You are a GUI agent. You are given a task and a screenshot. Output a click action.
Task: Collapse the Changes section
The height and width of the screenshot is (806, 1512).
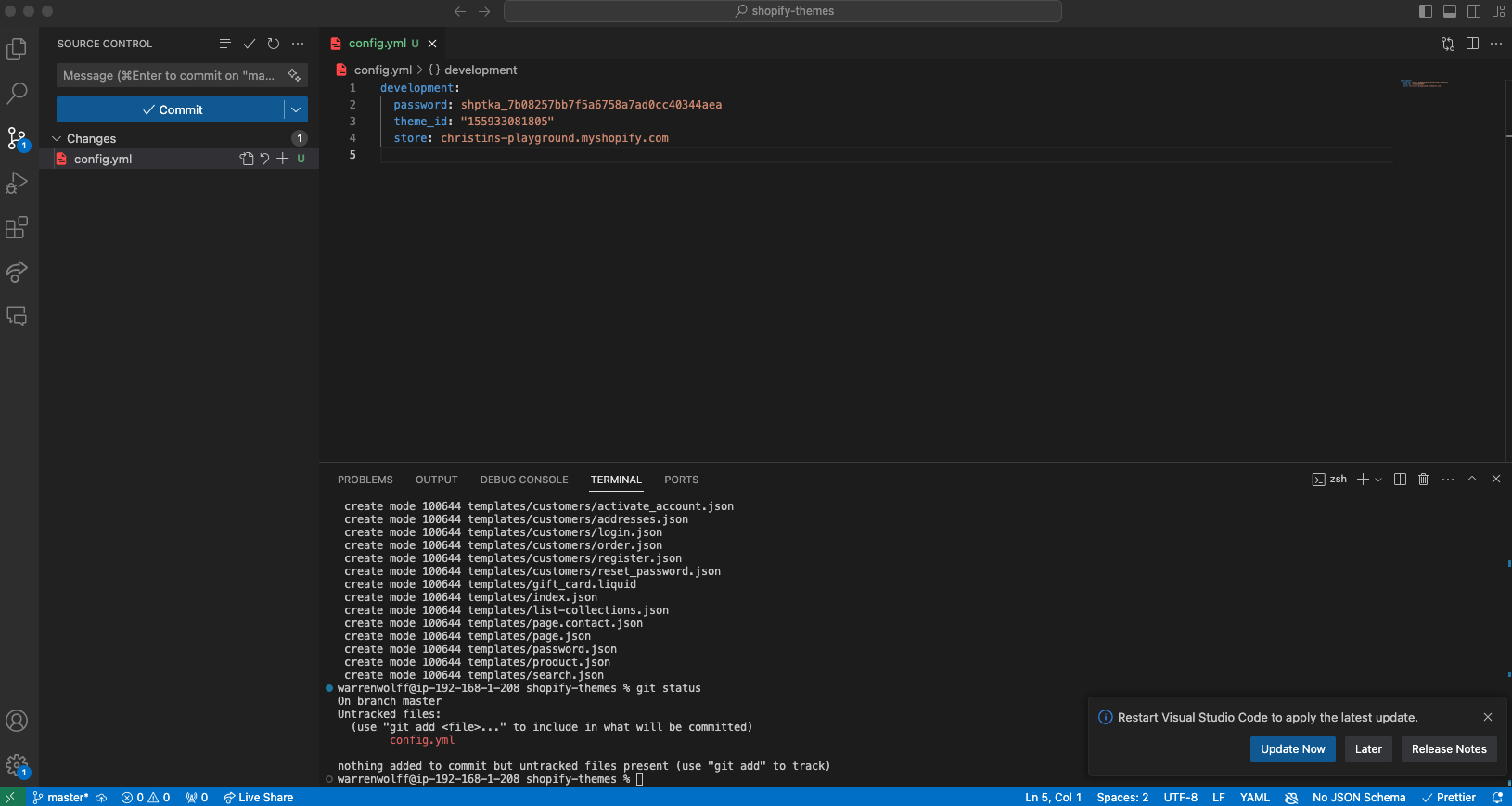(x=57, y=138)
